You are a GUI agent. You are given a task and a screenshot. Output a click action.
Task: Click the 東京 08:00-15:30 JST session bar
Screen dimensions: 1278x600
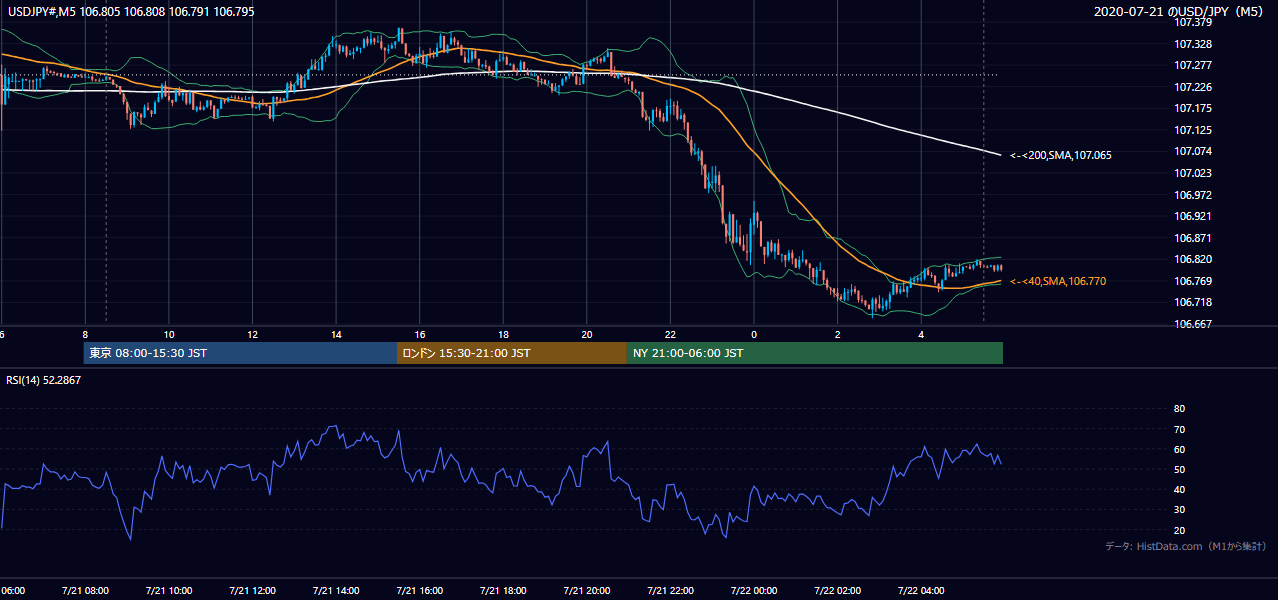tap(240, 353)
